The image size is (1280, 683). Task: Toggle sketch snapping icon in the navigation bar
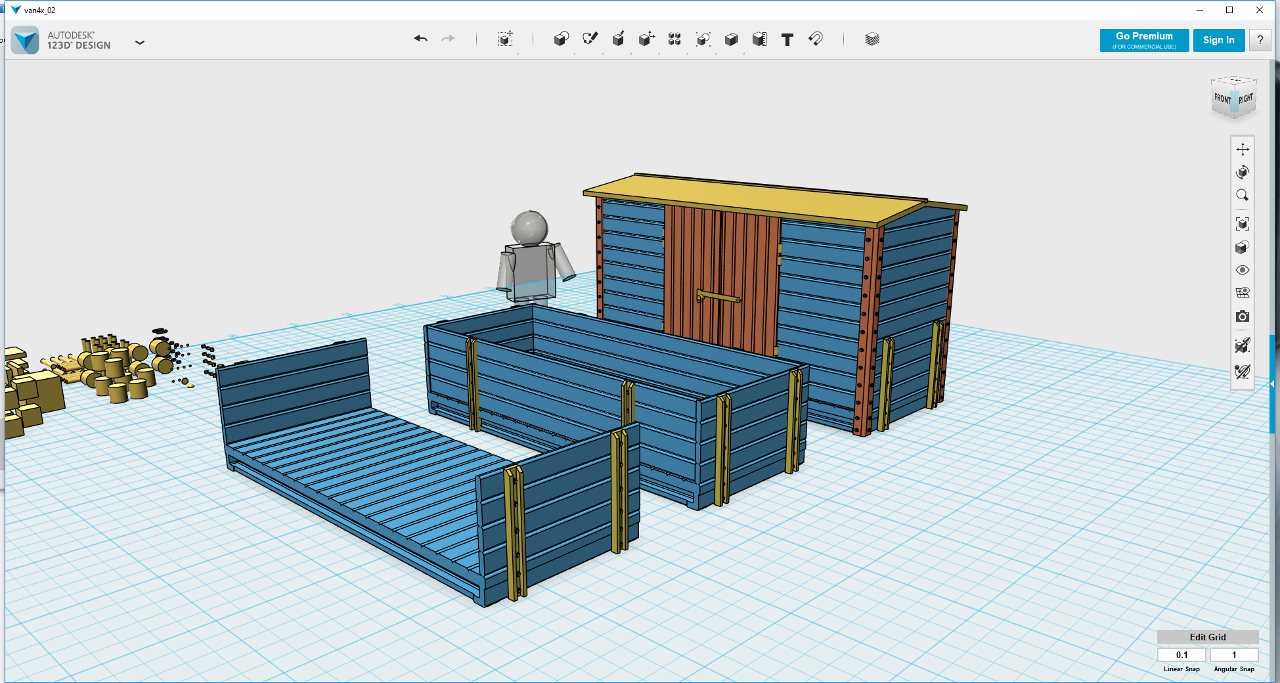pos(1242,372)
